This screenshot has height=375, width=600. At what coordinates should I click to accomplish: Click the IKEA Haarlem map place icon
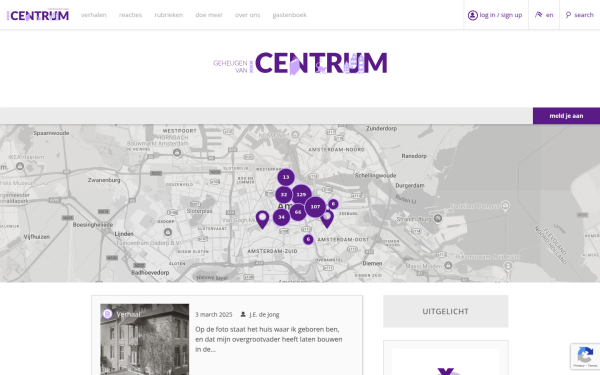[x=20, y=166]
